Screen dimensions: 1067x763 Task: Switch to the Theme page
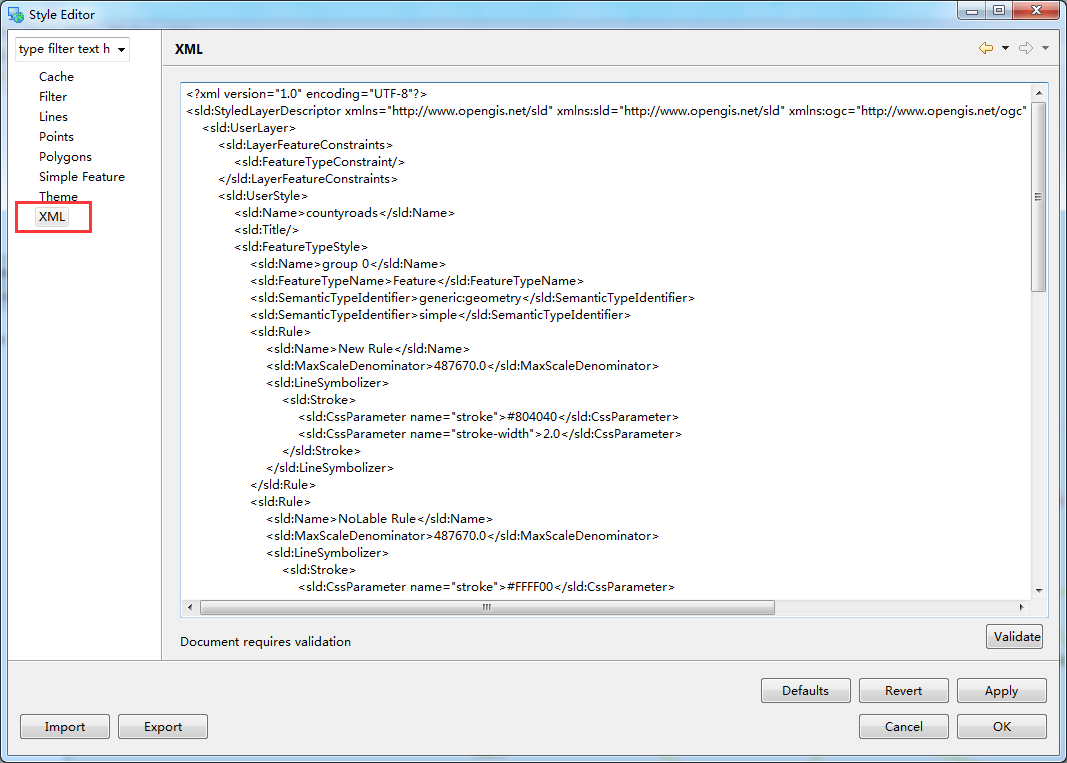[58, 196]
